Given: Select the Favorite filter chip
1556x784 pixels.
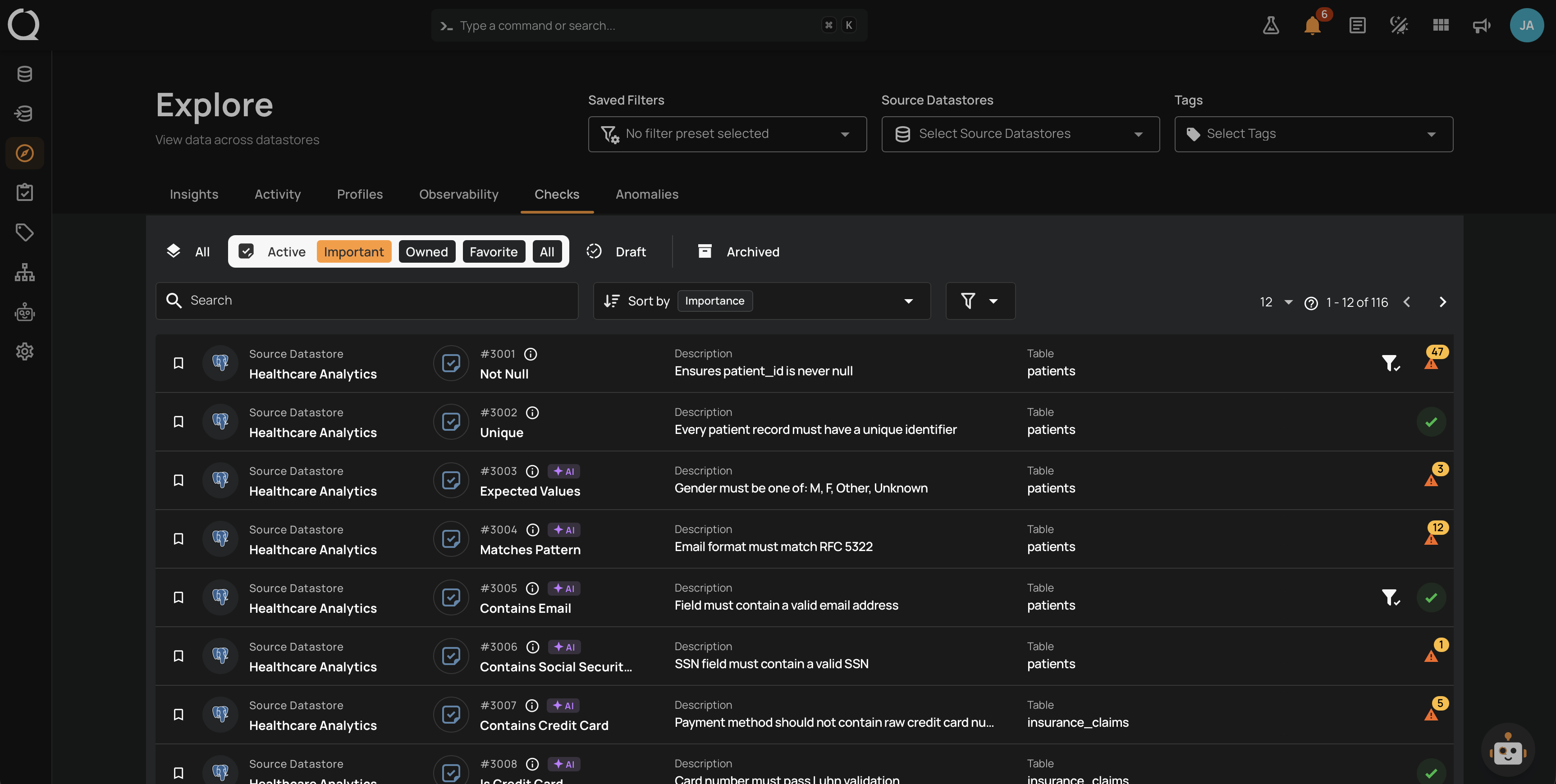Looking at the screenshot, I should 494,251.
